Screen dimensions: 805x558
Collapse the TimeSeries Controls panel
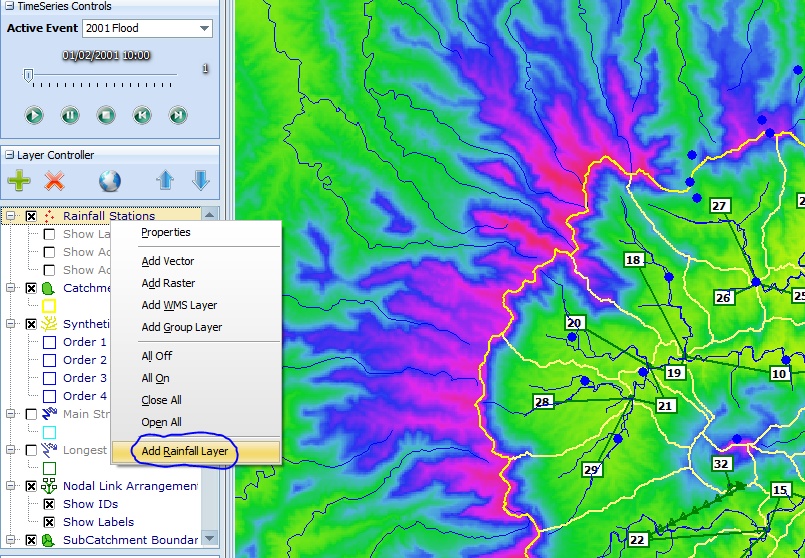(x=8, y=7)
